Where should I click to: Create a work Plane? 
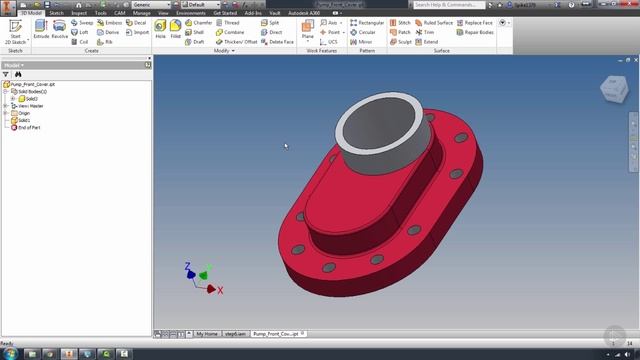coord(308,29)
